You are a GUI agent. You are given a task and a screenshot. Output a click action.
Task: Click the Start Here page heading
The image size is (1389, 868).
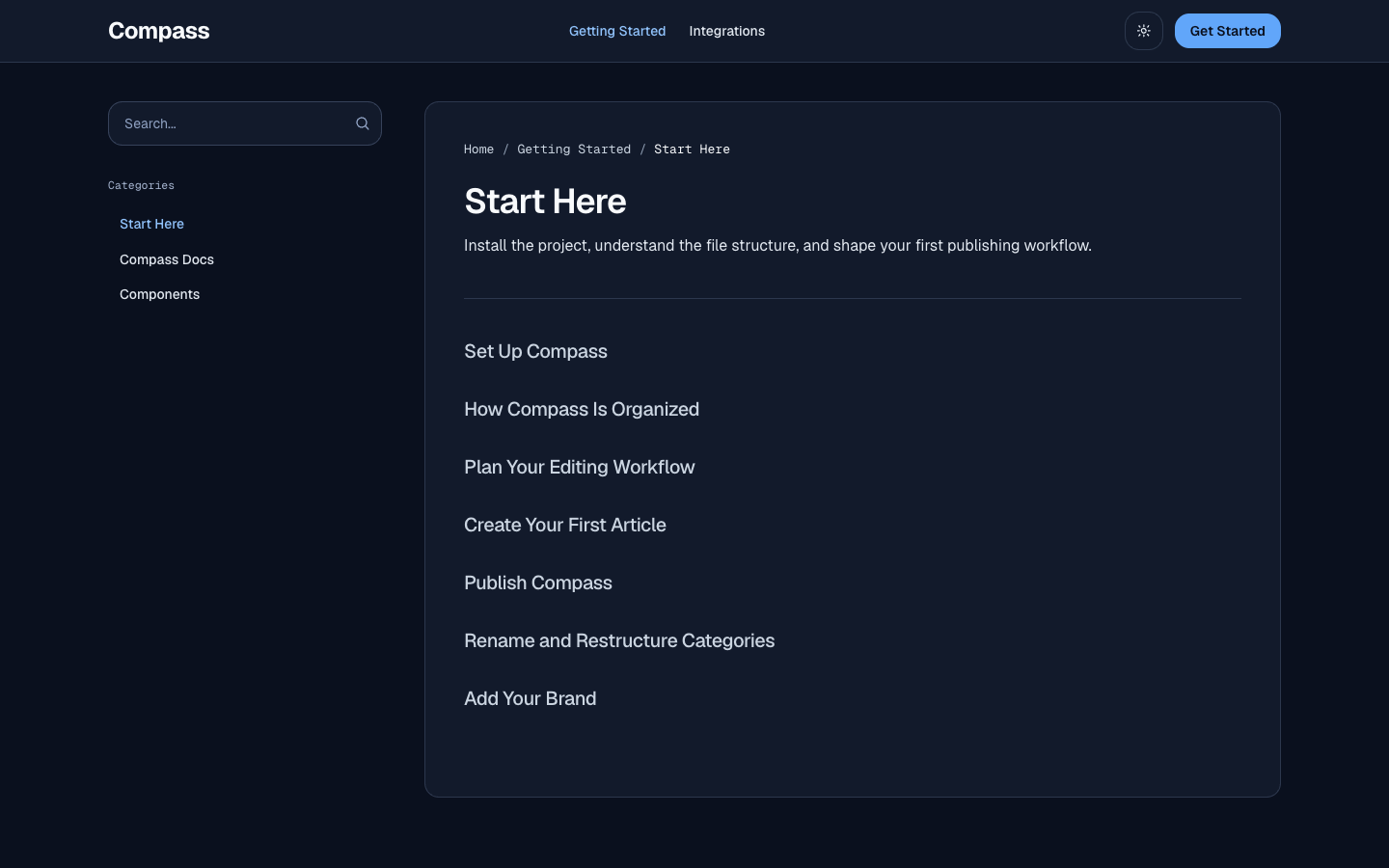(x=545, y=201)
